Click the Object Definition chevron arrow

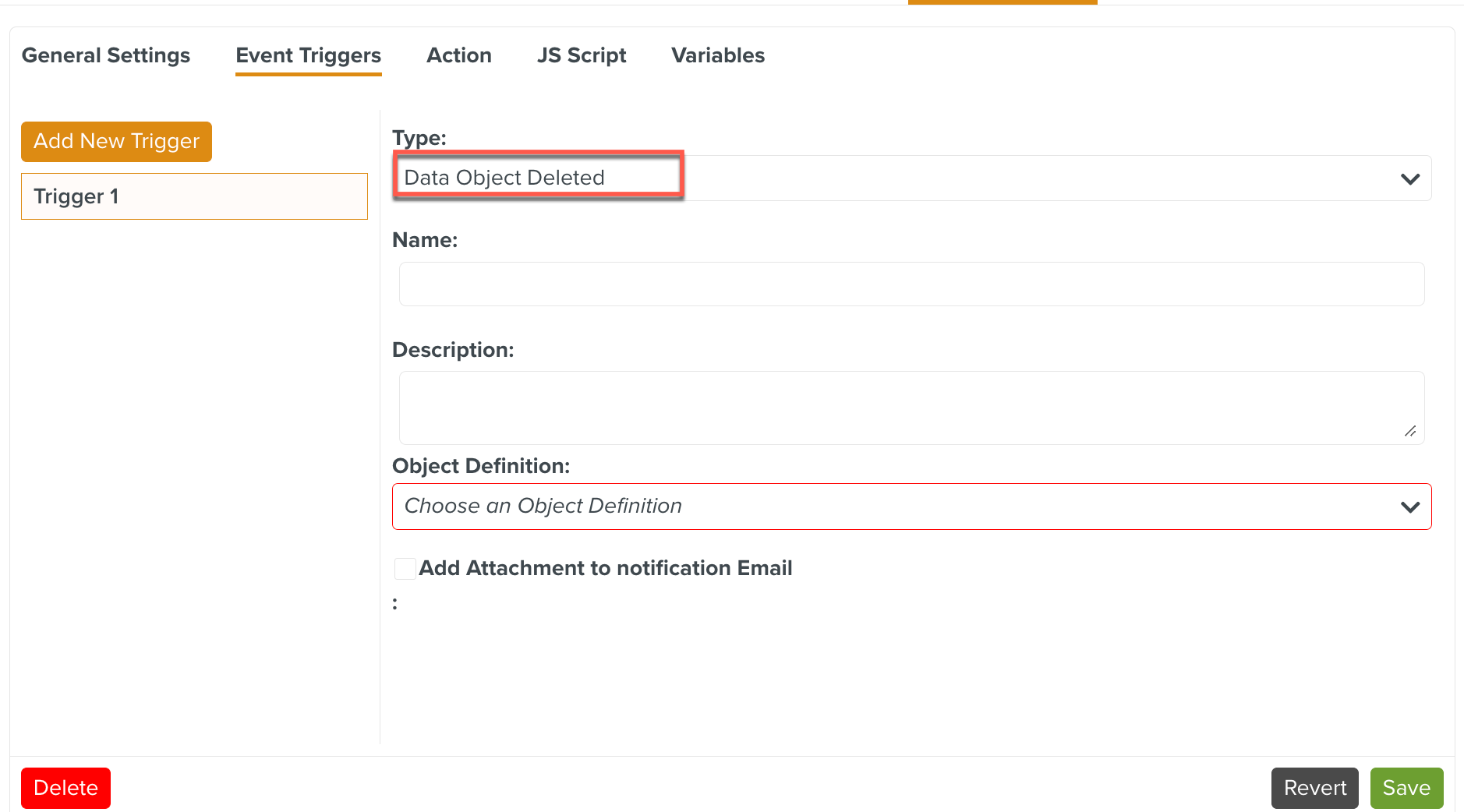(x=1409, y=507)
